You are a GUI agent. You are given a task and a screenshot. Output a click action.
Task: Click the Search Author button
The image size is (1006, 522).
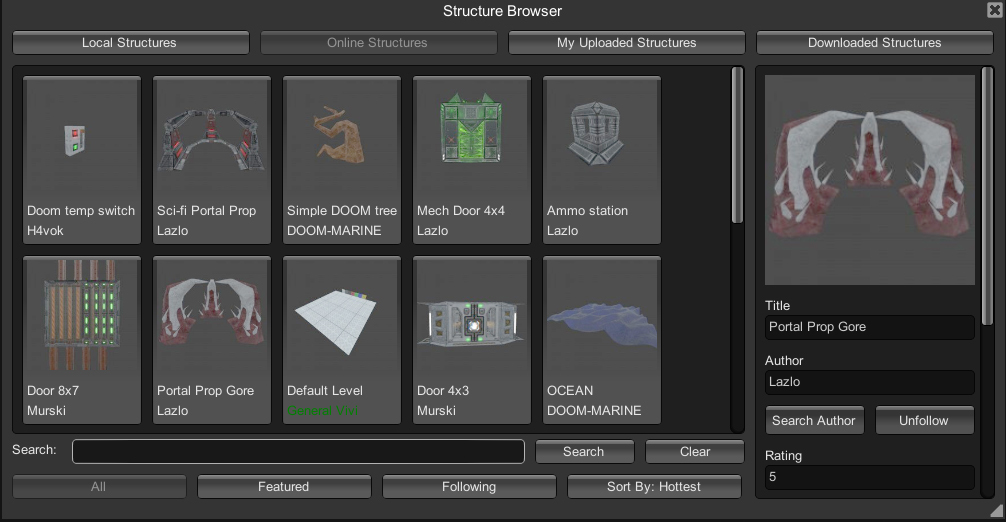pos(815,421)
